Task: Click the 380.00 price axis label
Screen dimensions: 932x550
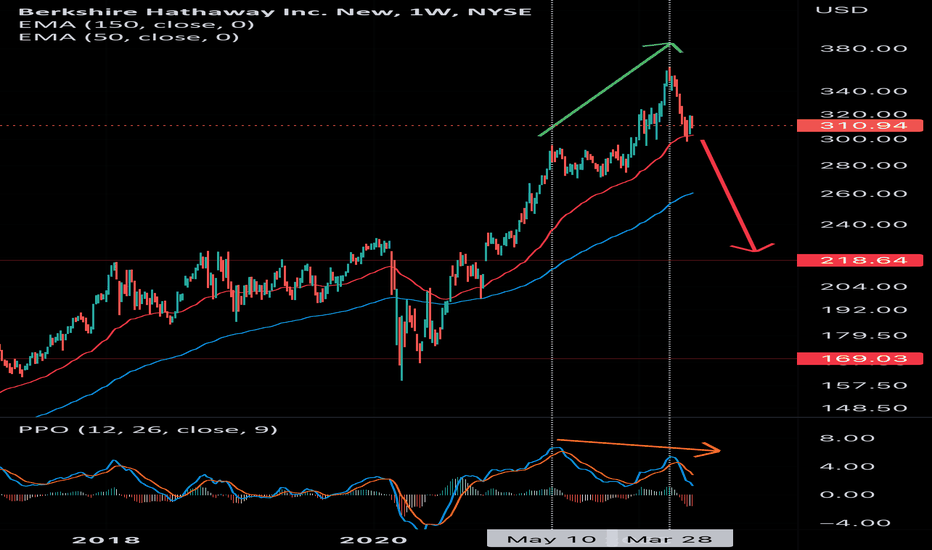Action: 864,49
